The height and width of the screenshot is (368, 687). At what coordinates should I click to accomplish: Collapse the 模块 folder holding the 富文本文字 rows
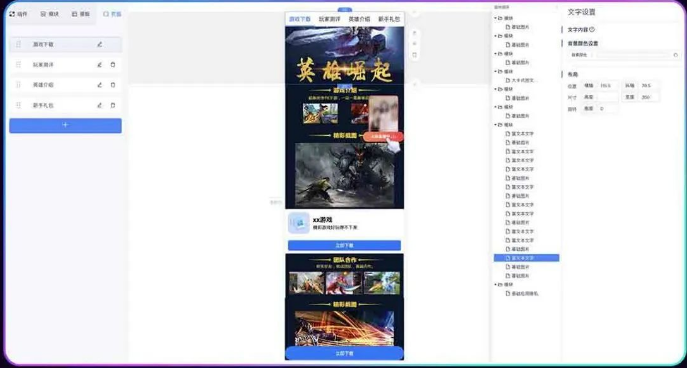[x=496, y=125]
